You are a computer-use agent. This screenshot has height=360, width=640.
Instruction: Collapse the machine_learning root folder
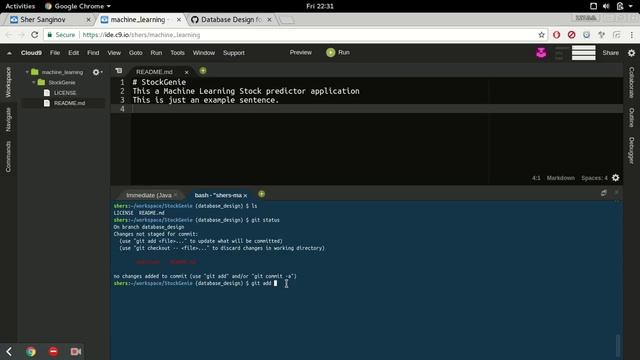click(27, 72)
